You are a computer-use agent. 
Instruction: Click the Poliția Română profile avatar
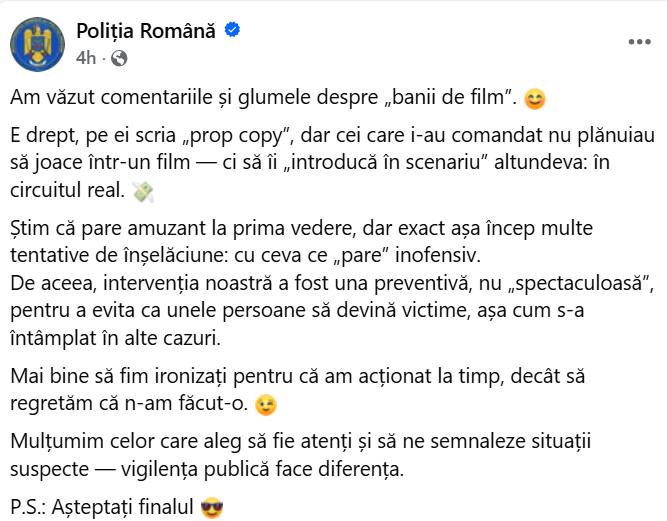coord(37,44)
